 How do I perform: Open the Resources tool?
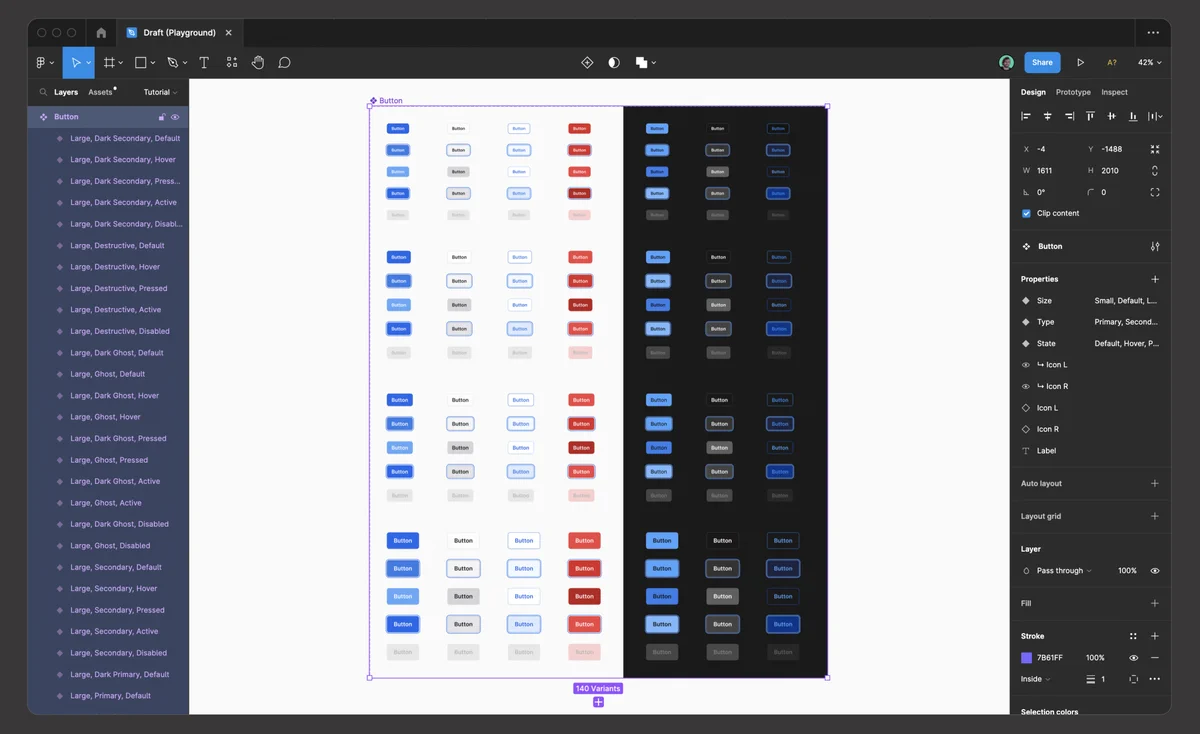232,62
